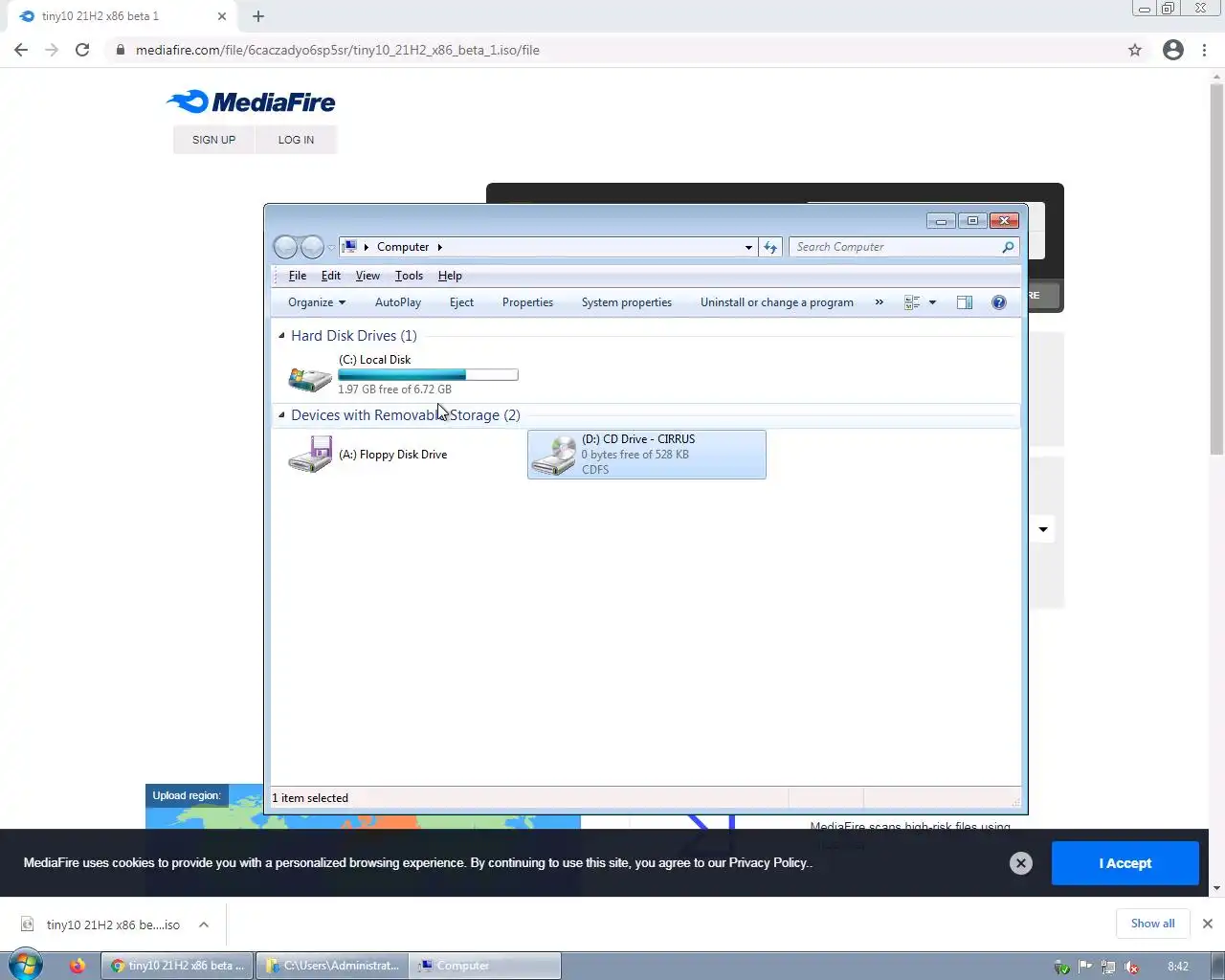Image resolution: width=1225 pixels, height=980 pixels.
Task: Open the Tools menu
Action: pyautogui.click(x=409, y=276)
